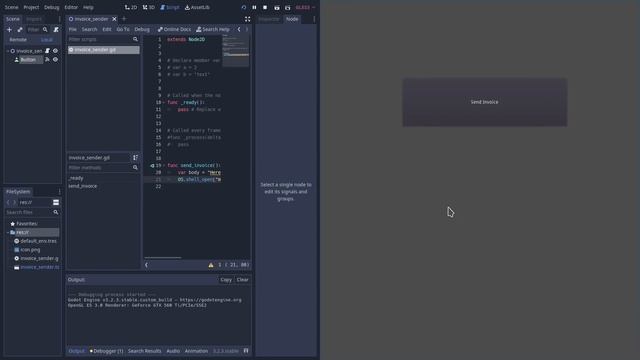Toggle FileSystem split mode icon
The height and width of the screenshot is (360, 640).
[x=56, y=202]
